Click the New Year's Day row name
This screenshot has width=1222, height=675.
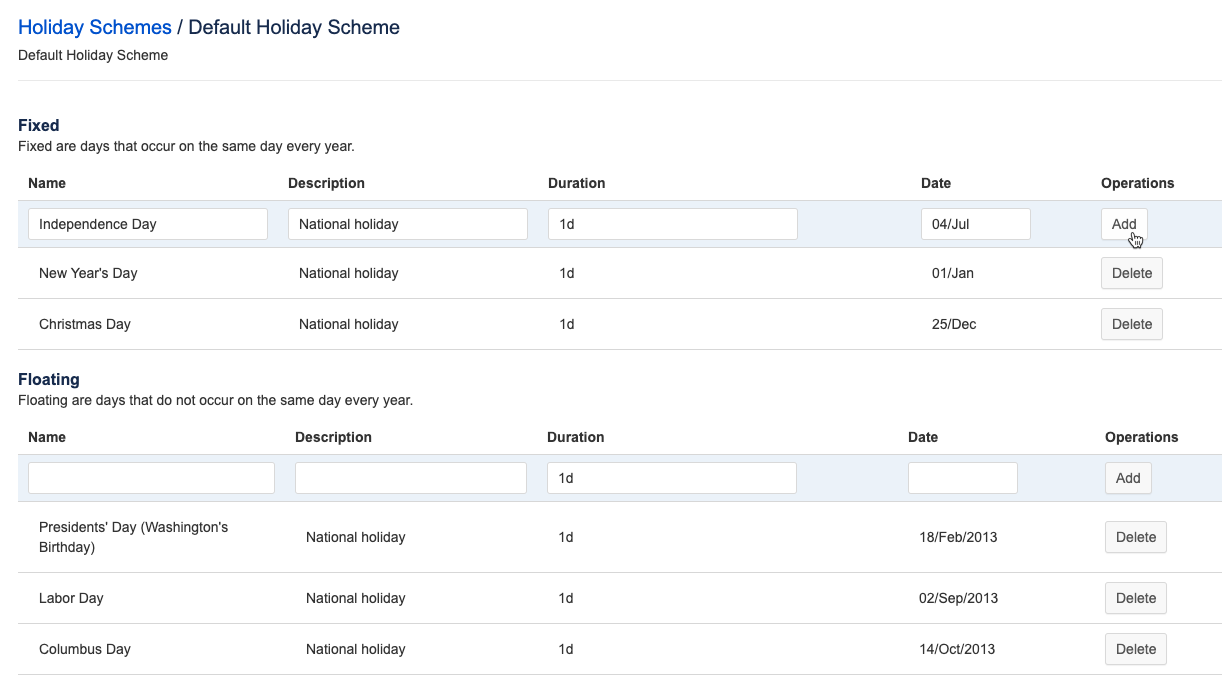click(88, 273)
